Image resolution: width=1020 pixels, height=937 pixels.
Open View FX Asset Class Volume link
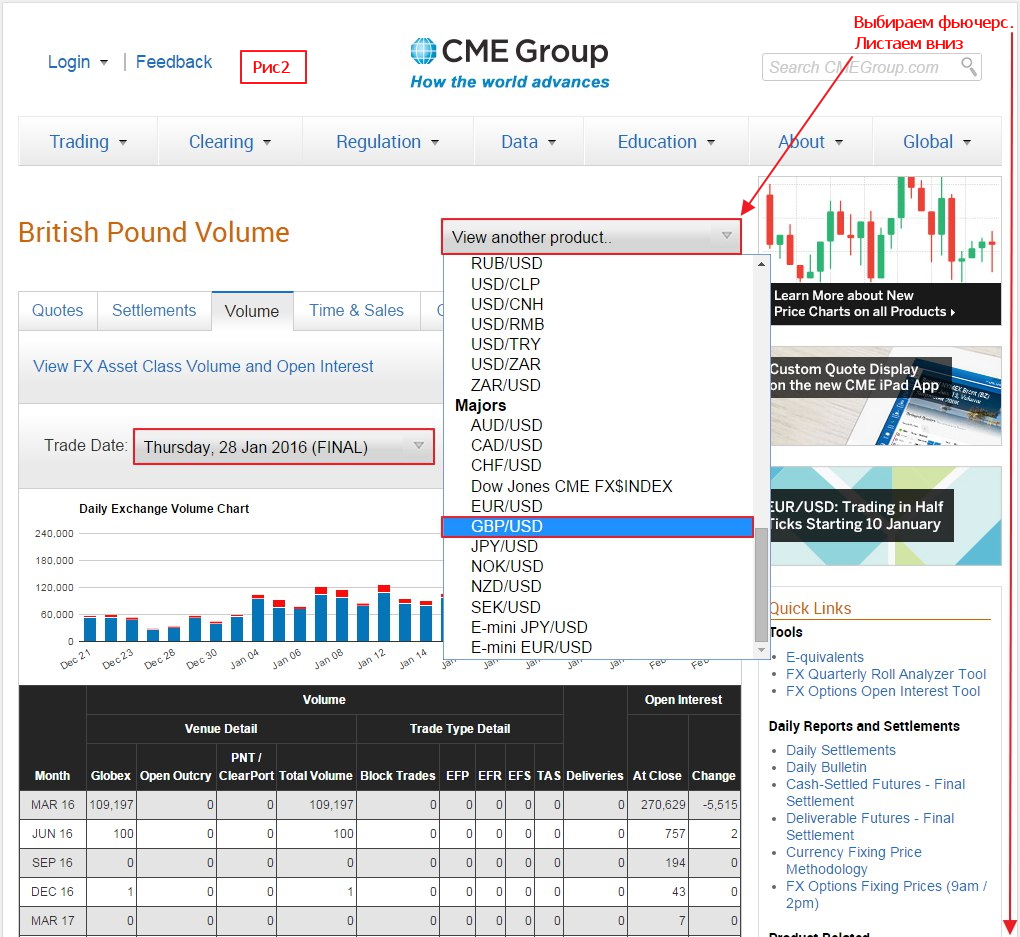coord(203,366)
